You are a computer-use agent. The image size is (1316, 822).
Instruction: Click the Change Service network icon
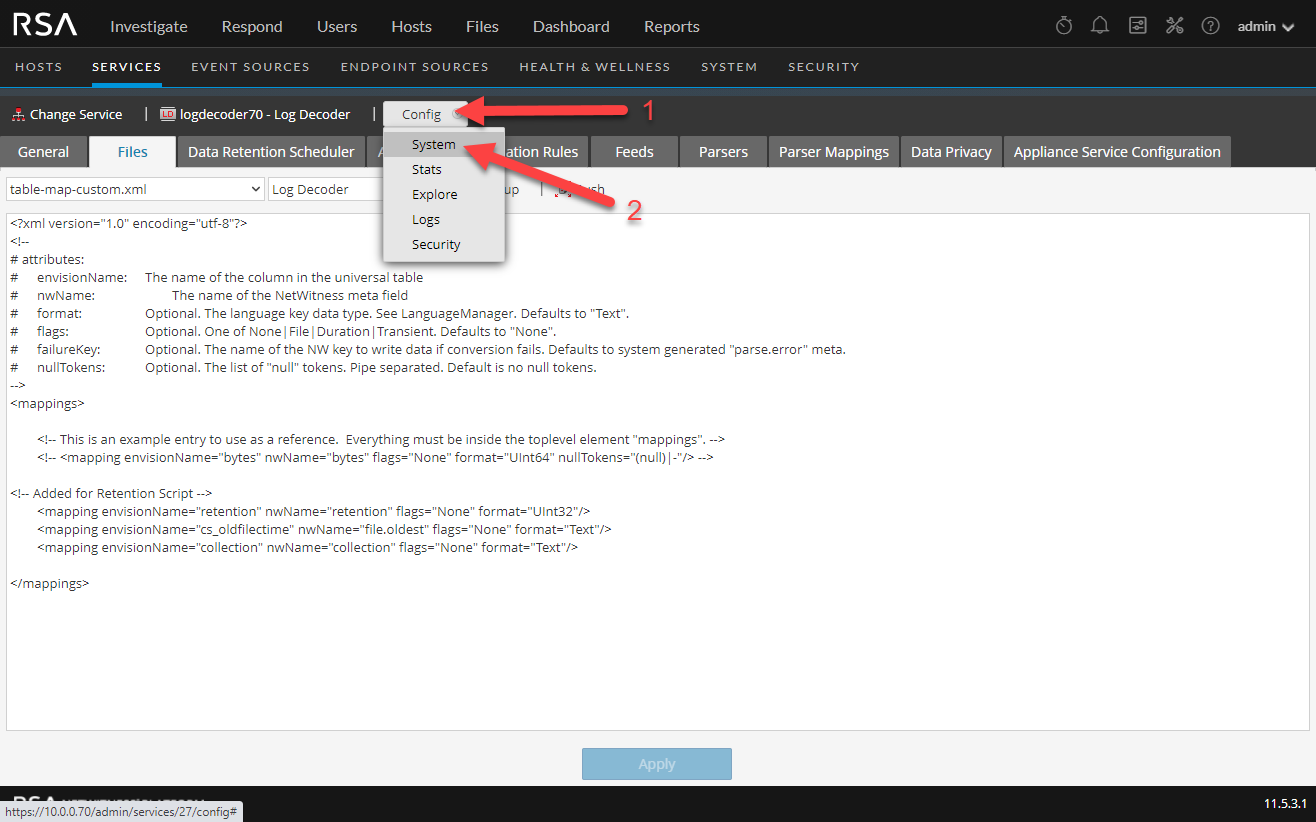click(x=18, y=115)
